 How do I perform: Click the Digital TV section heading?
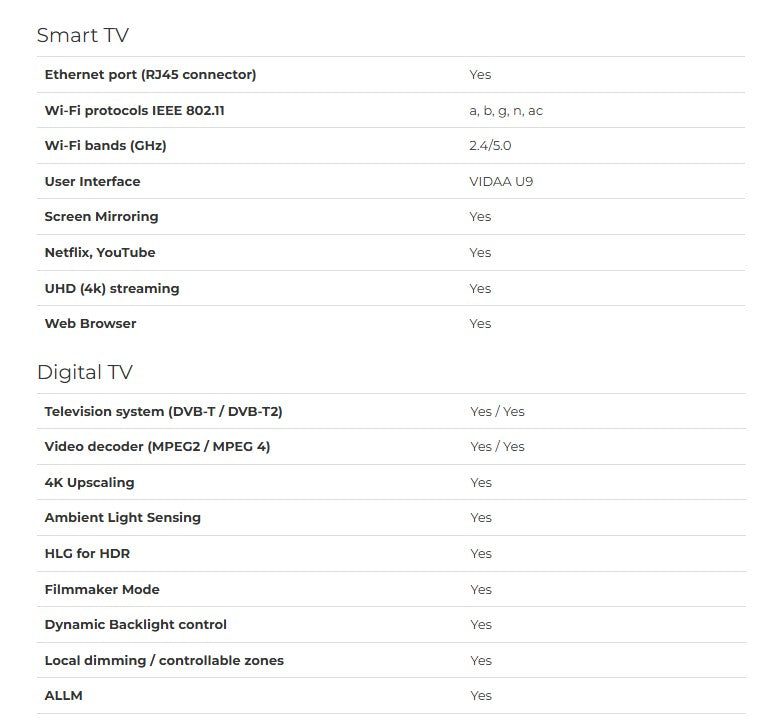85,373
